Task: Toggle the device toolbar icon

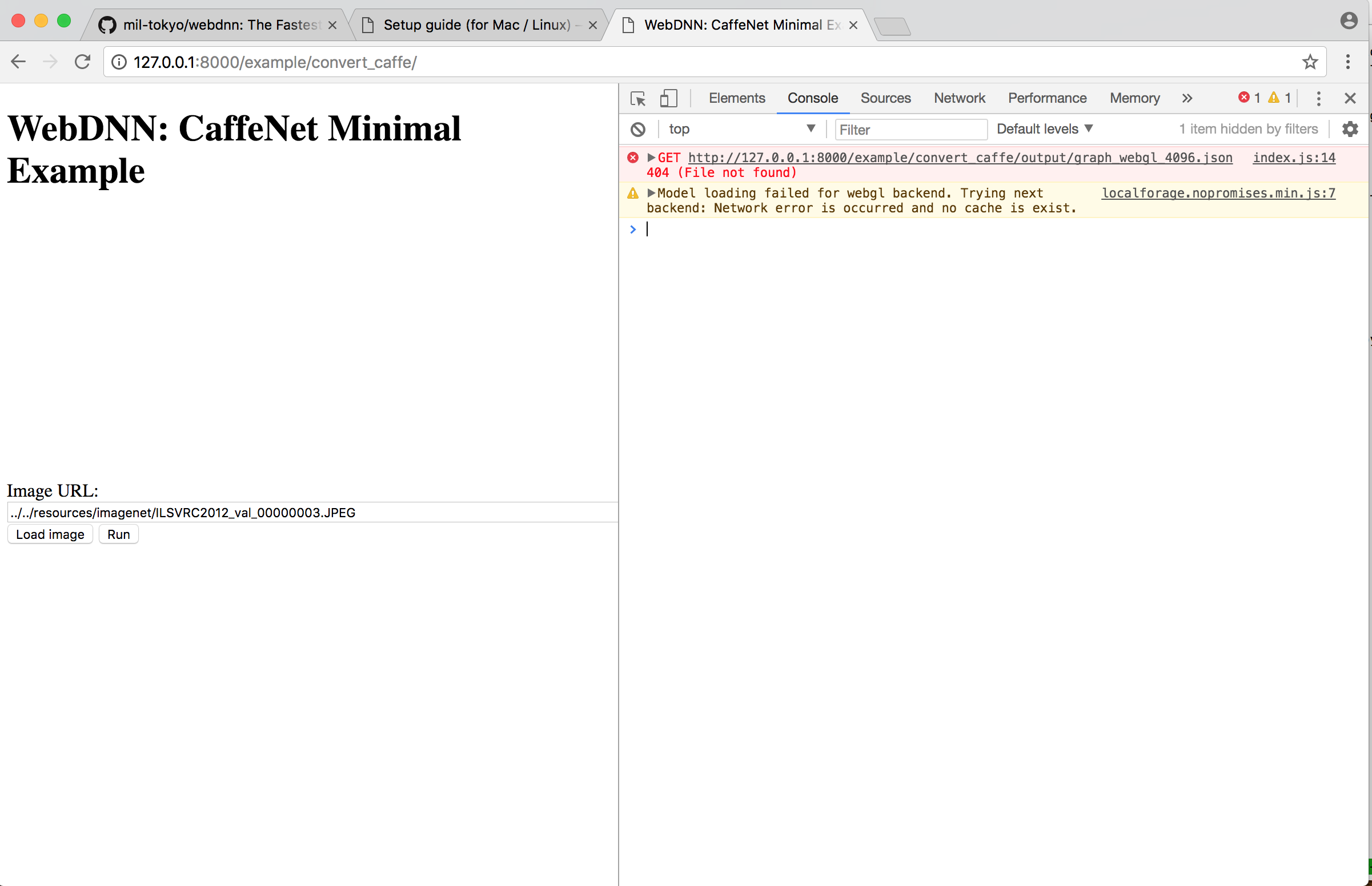Action: click(668, 98)
